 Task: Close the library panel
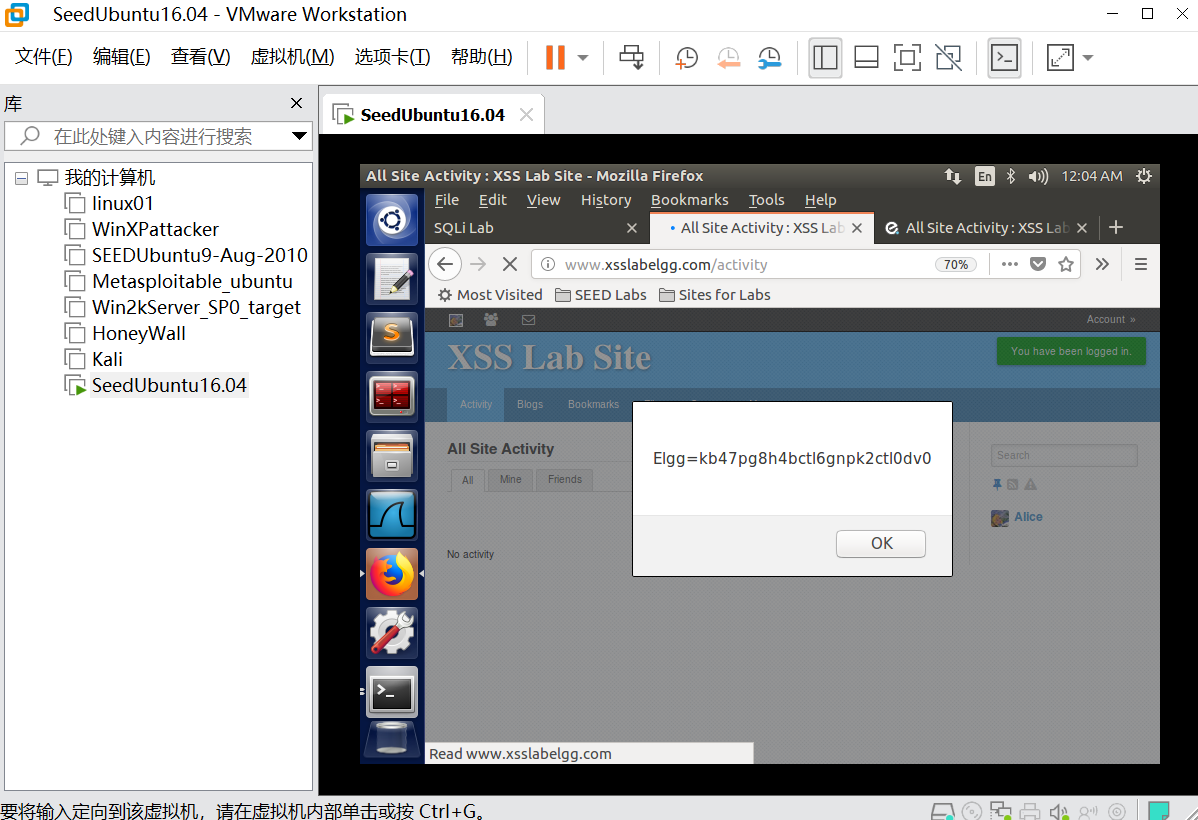[296, 103]
